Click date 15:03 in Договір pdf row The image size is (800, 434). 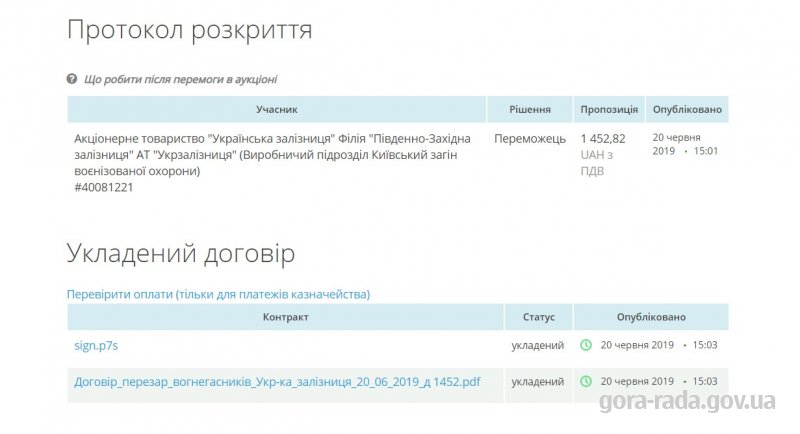[659, 381]
